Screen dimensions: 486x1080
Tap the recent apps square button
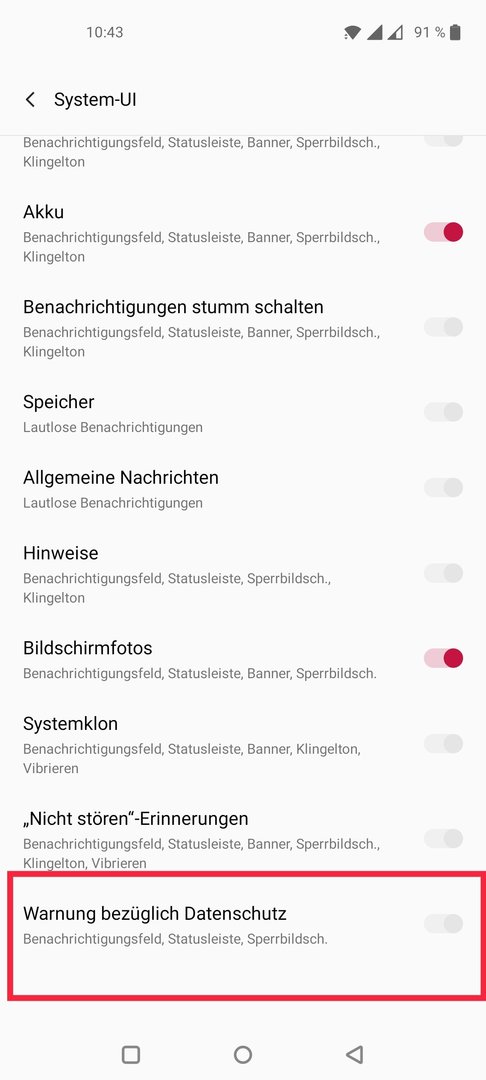(x=131, y=1054)
